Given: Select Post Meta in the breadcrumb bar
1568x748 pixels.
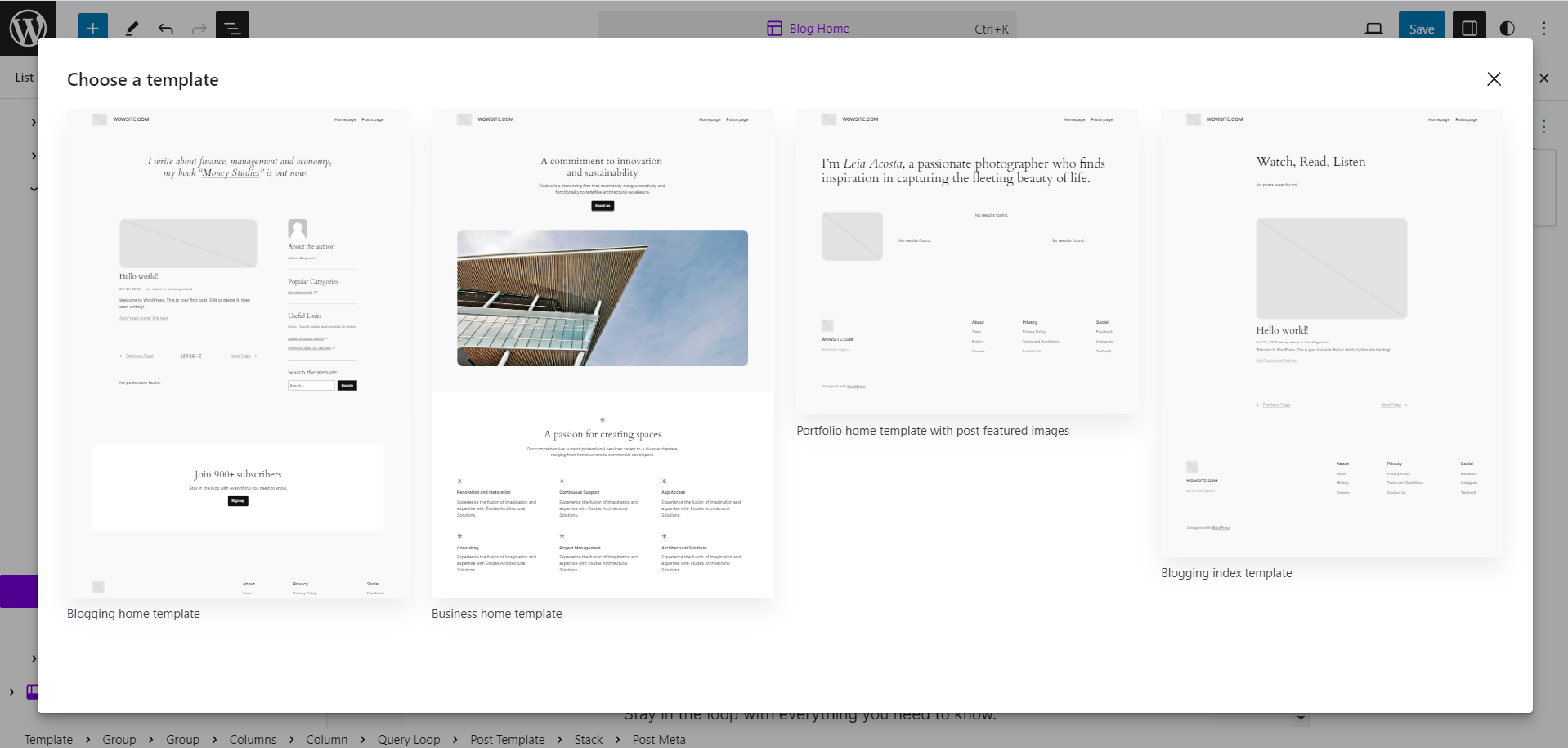Looking at the screenshot, I should click(x=658, y=739).
